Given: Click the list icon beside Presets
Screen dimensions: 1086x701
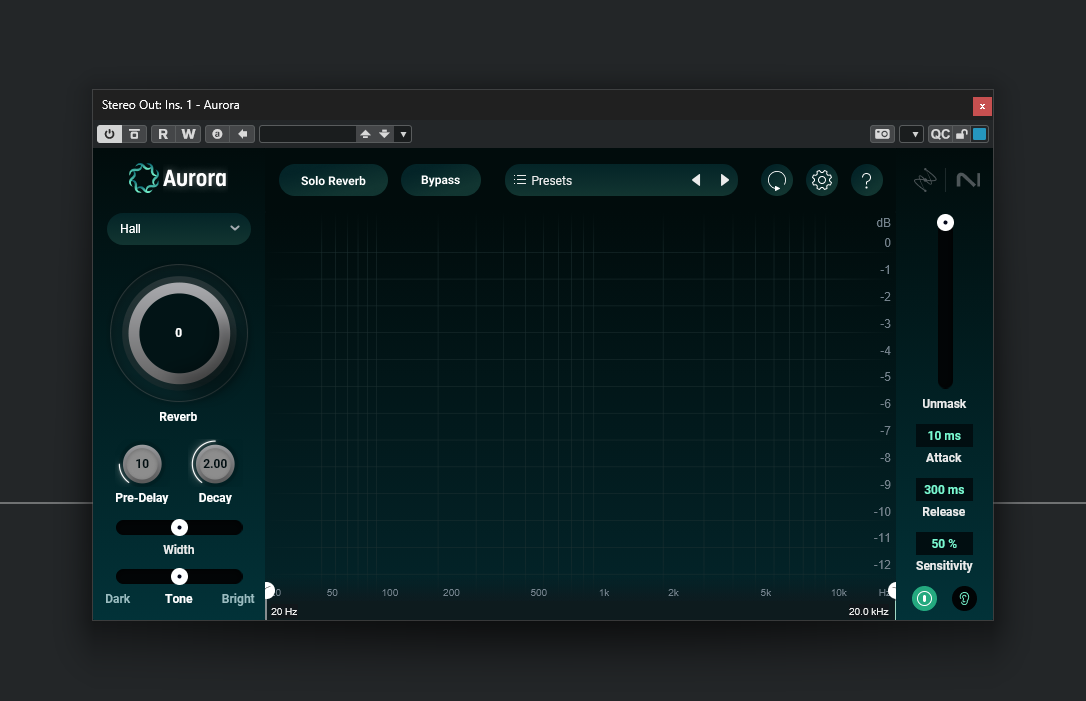Looking at the screenshot, I should click(x=519, y=180).
